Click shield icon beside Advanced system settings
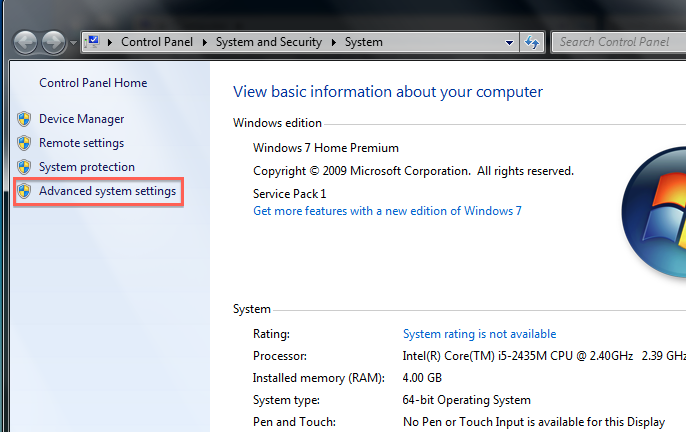 point(24,191)
